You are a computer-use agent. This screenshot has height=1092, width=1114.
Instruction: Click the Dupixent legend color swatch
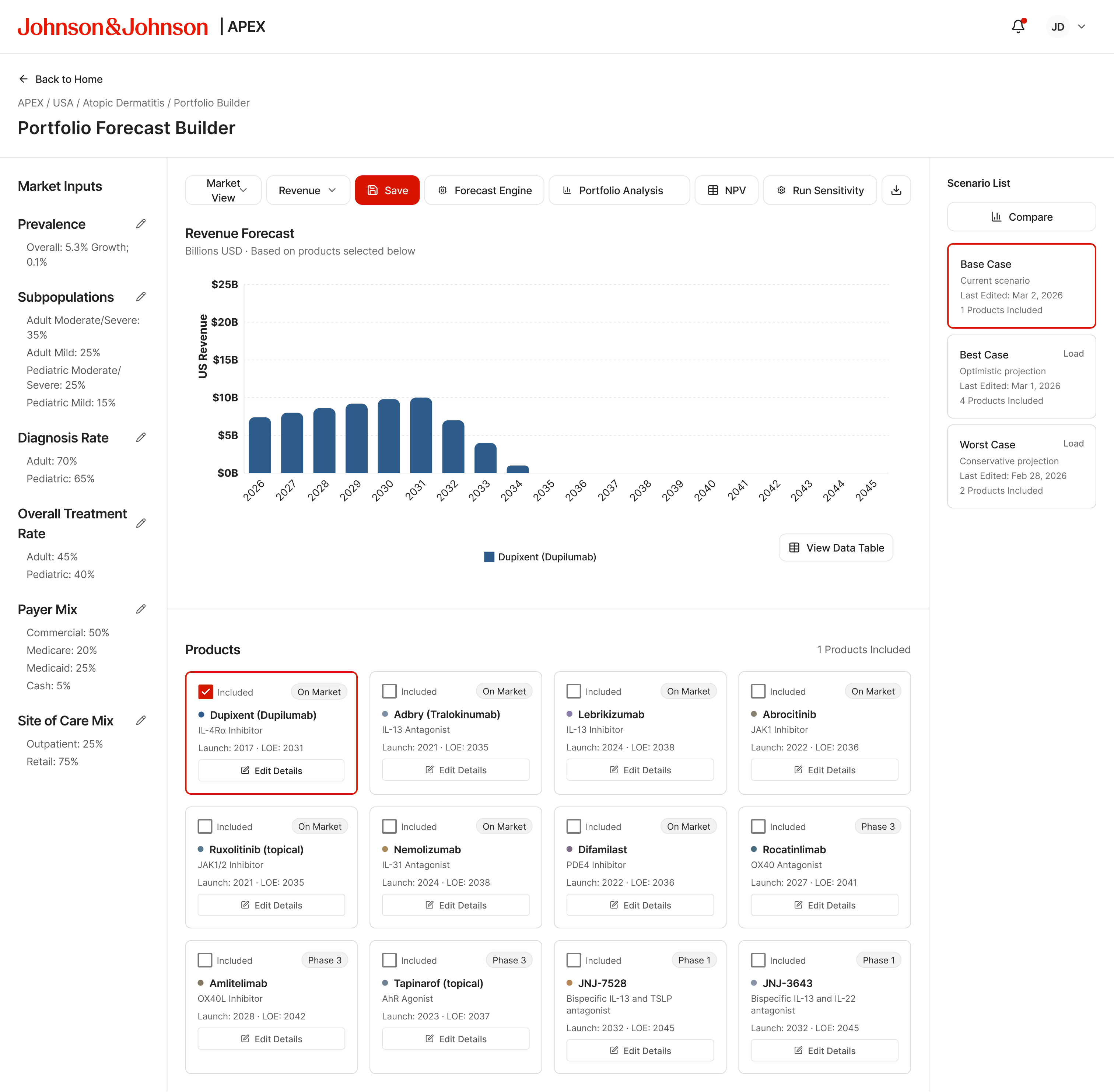[489, 557]
